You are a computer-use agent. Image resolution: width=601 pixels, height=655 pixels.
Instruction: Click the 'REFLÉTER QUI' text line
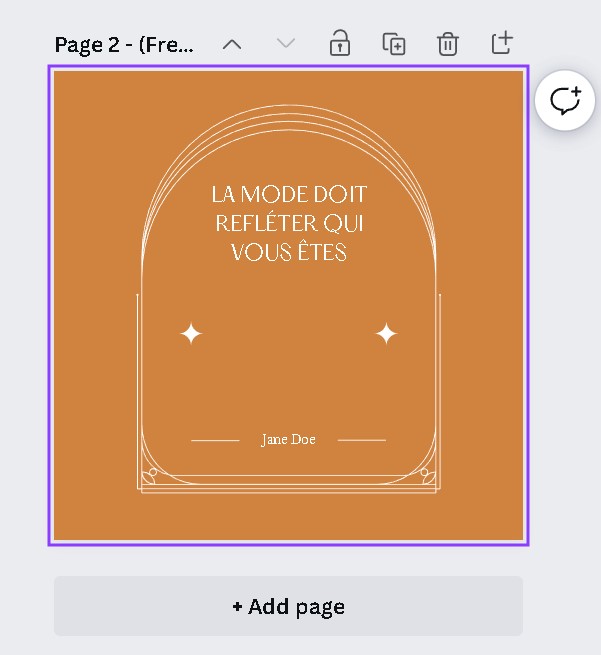[x=289, y=223]
